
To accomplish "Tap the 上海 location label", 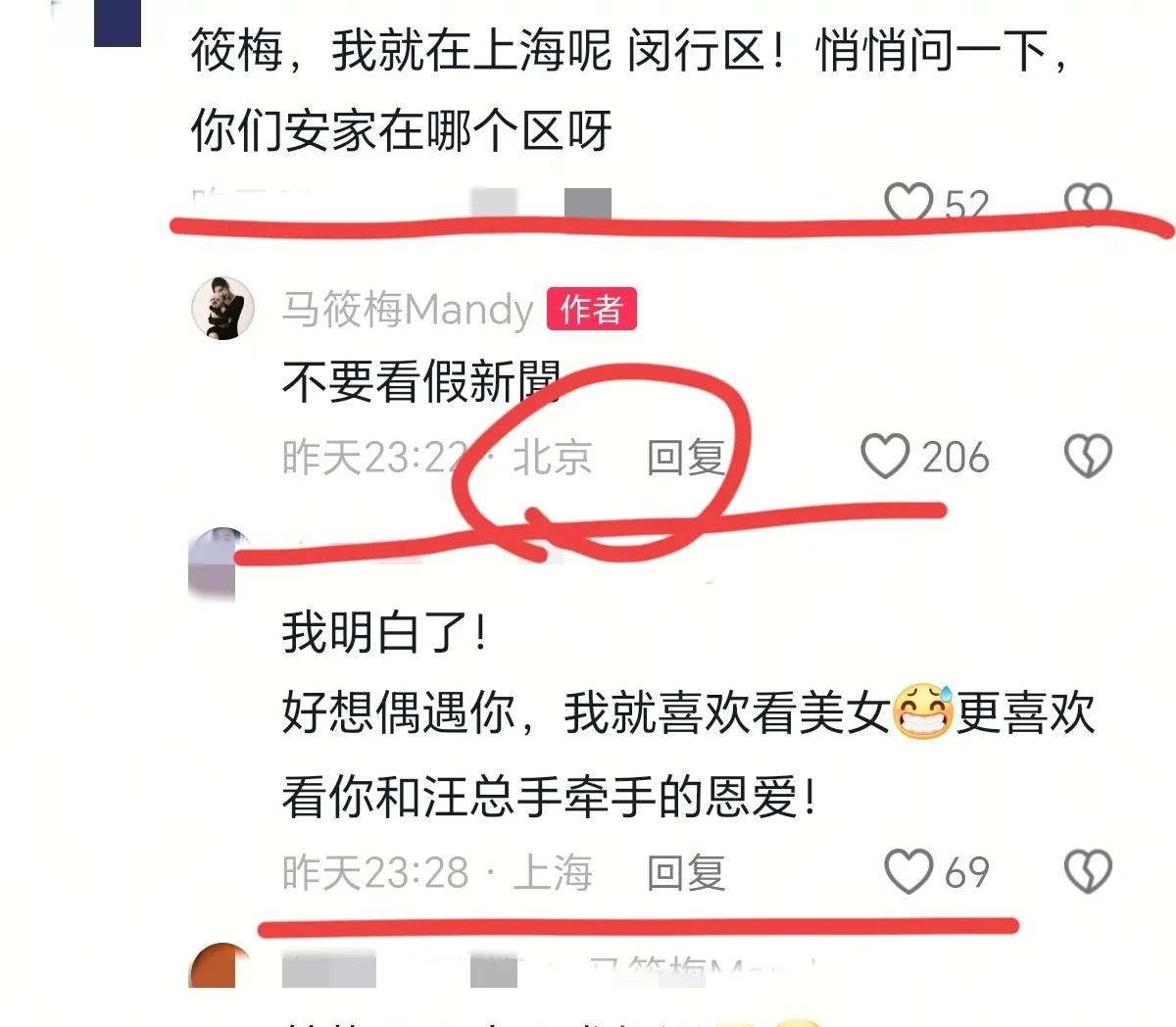I will (x=553, y=872).
